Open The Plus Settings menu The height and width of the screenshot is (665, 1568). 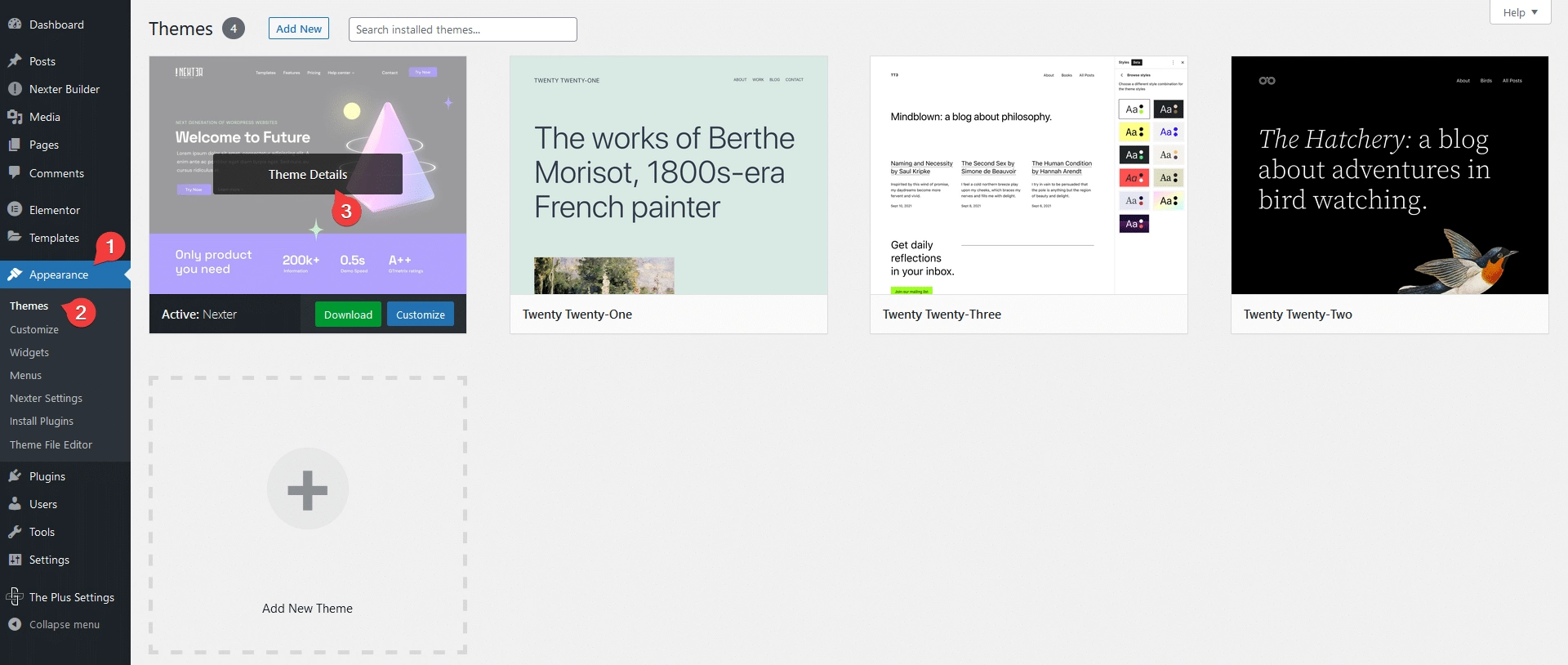click(x=65, y=597)
